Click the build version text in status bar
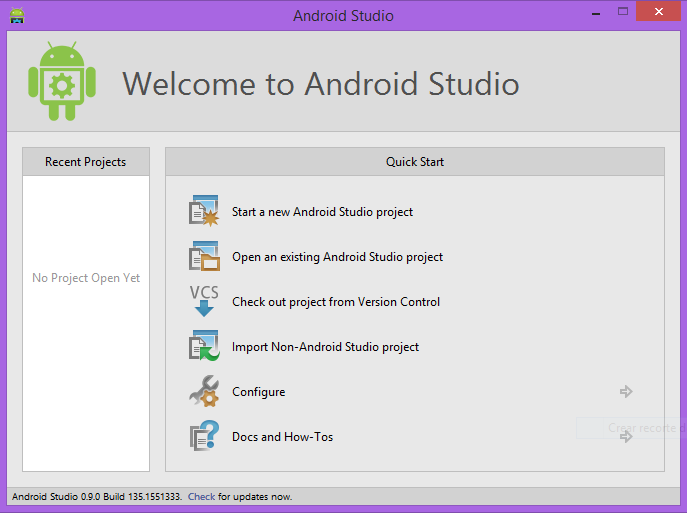Image resolution: width=687 pixels, height=513 pixels. pyautogui.click(x=96, y=496)
